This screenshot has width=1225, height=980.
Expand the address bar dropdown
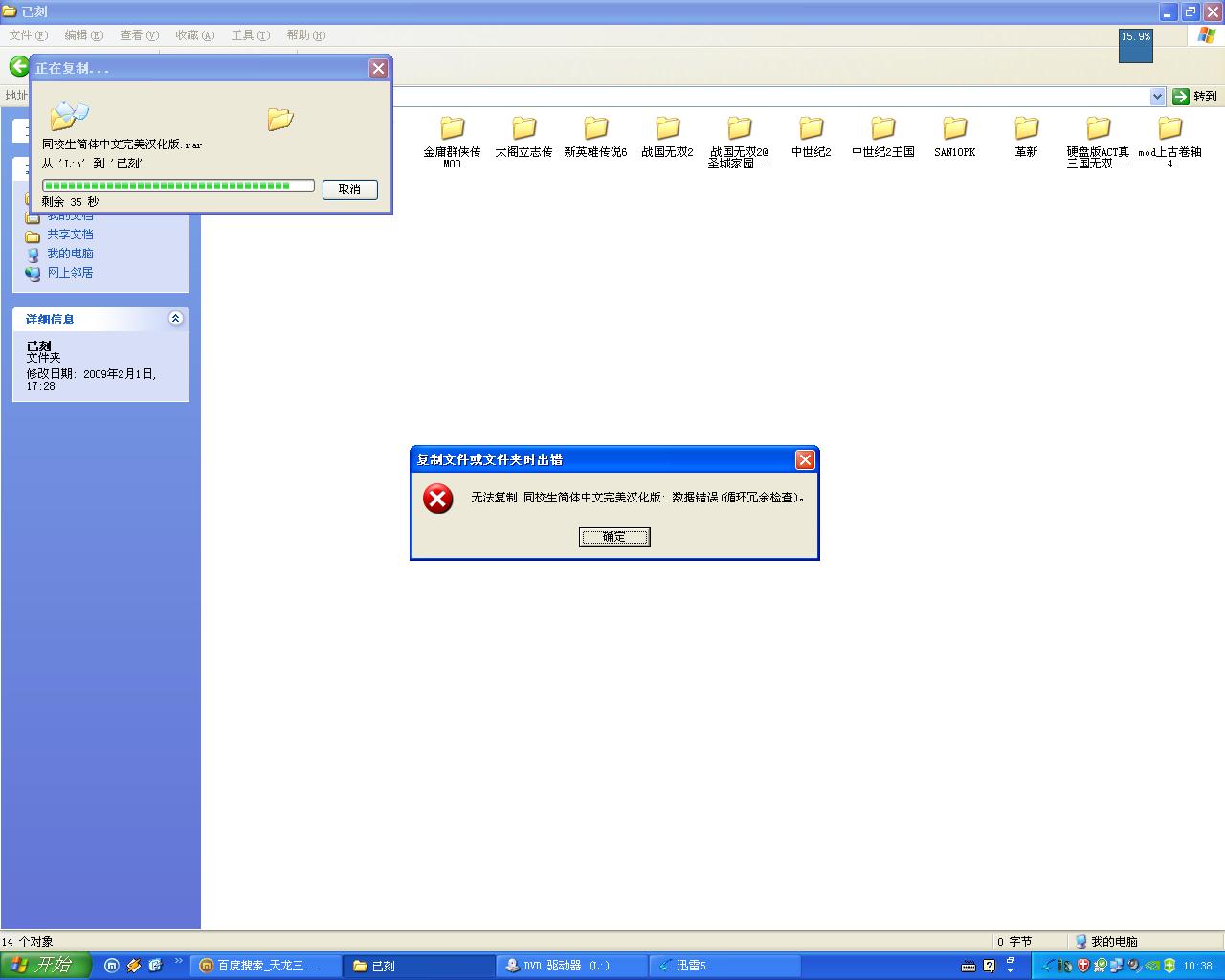pos(1157,97)
